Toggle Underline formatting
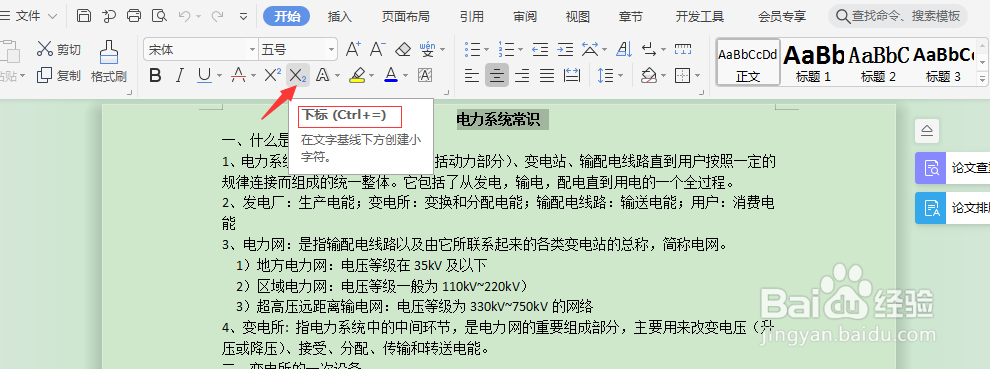990x369 pixels. [204, 76]
